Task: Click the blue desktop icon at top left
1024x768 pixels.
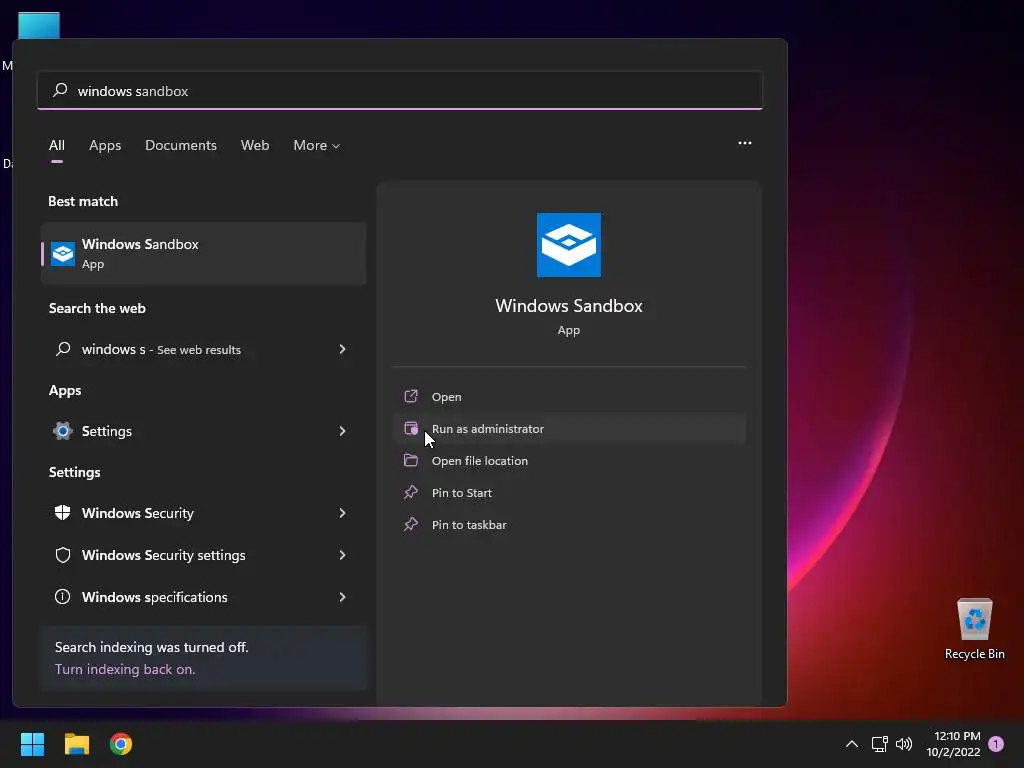Action: point(39,25)
